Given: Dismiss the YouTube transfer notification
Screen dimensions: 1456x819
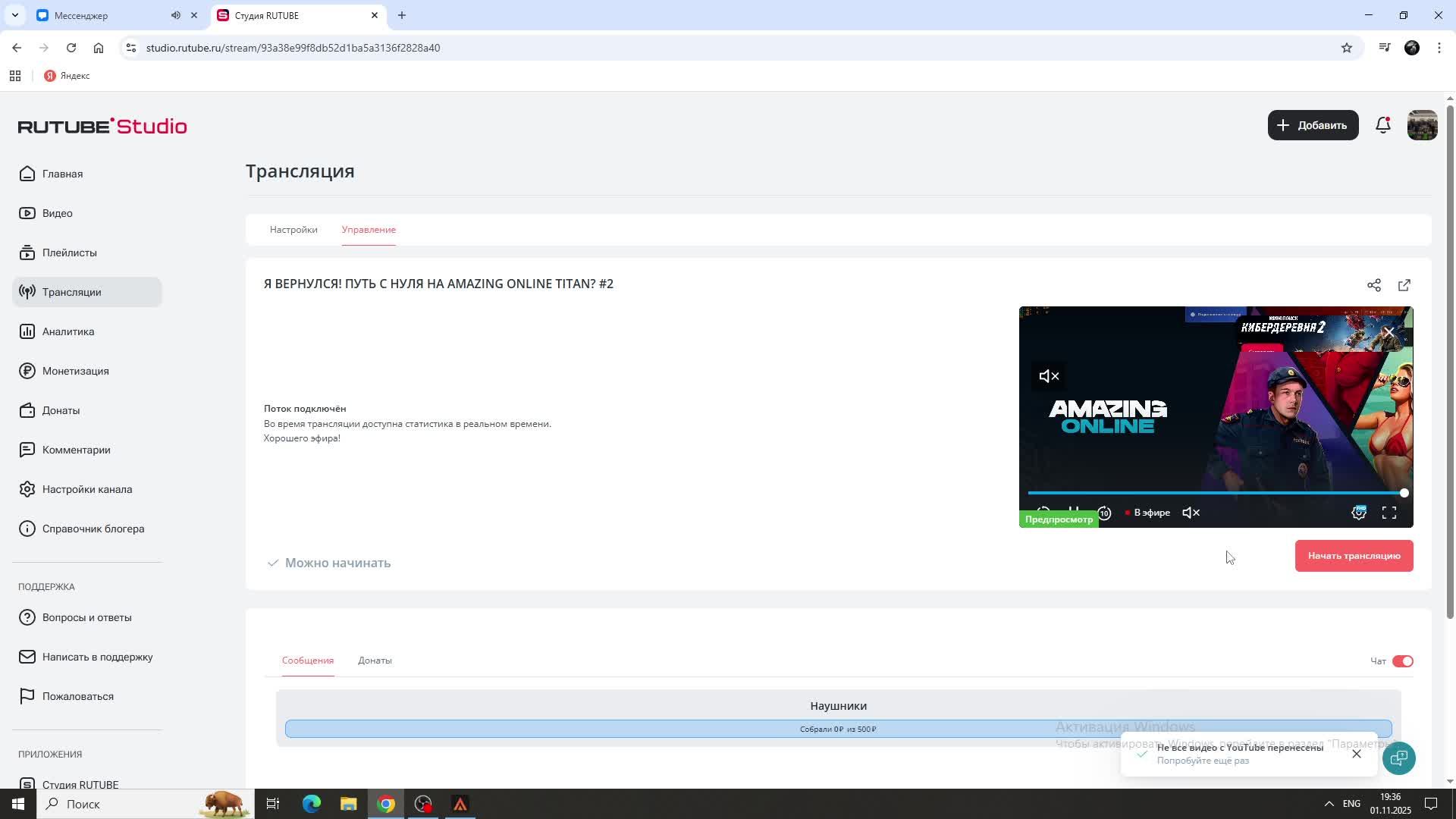Looking at the screenshot, I should 1356,754.
